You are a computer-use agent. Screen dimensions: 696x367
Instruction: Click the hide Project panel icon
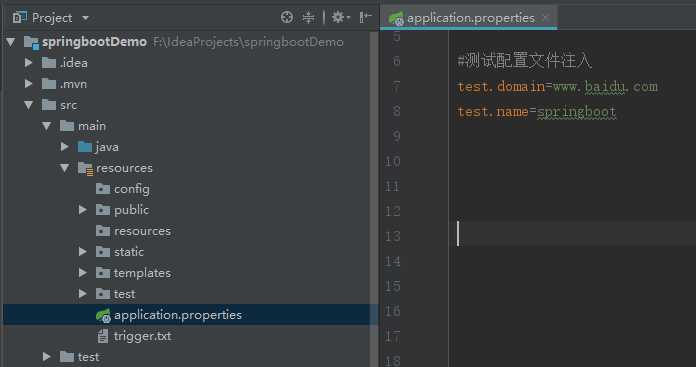coord(365,17)
